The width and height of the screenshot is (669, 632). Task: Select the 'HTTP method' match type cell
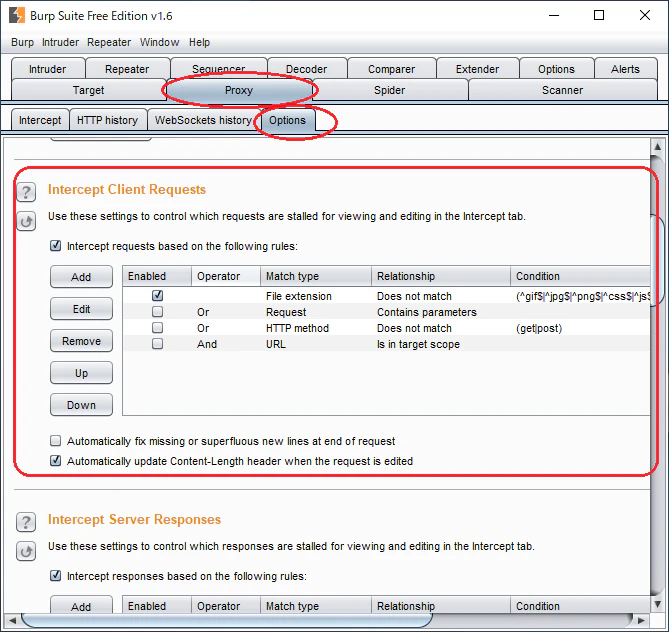[316, 328]
